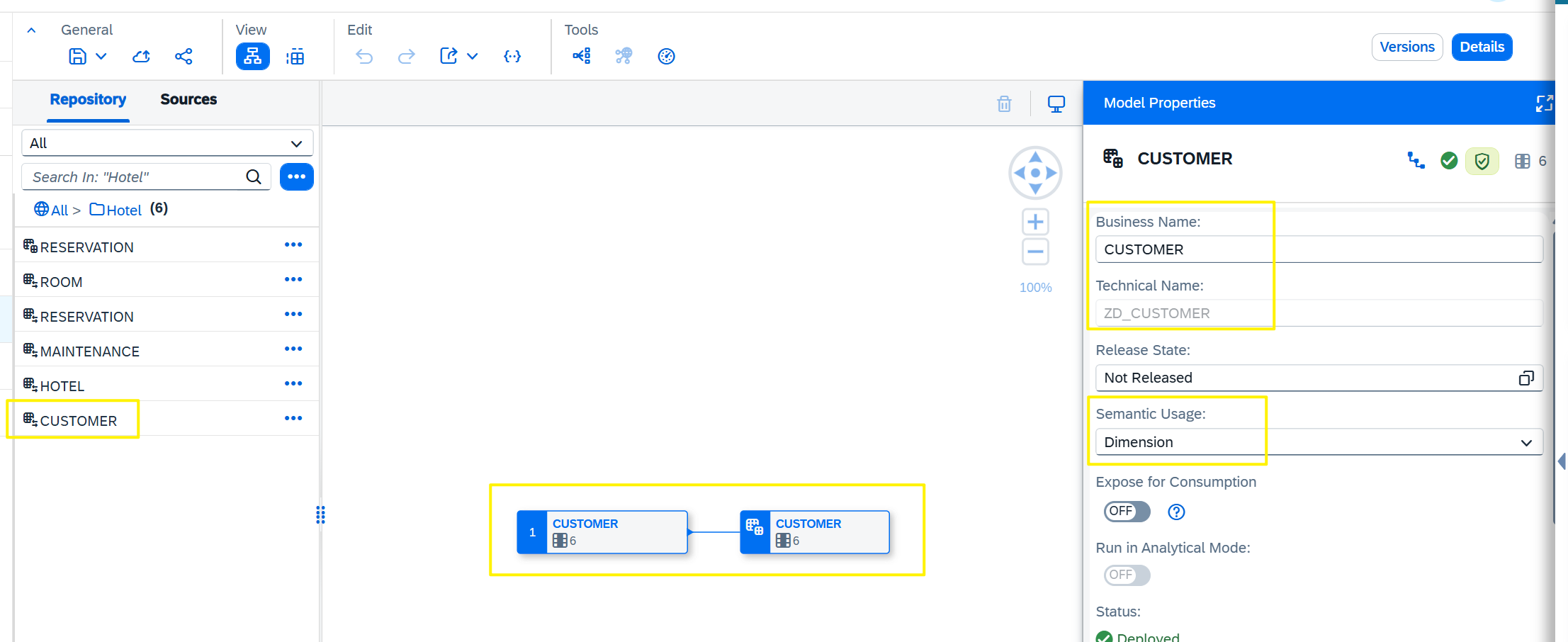Switch to table view icon
1568x642 pixels.
pos(295,56)
